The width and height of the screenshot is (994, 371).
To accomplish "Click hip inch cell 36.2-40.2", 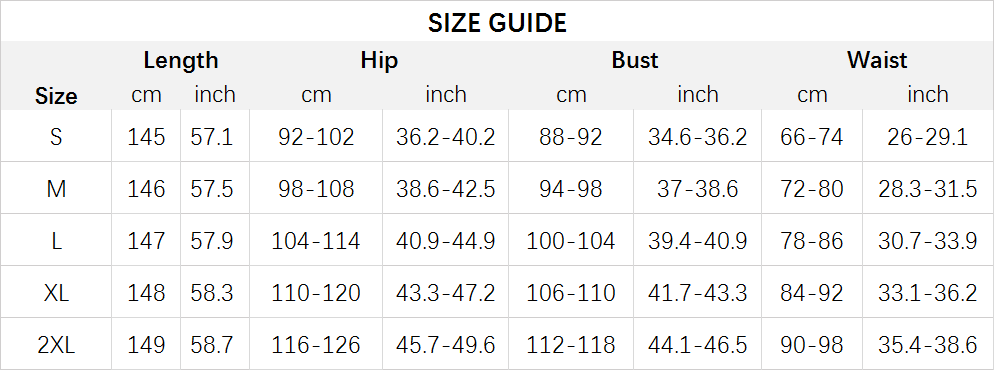I will (446, 136).
